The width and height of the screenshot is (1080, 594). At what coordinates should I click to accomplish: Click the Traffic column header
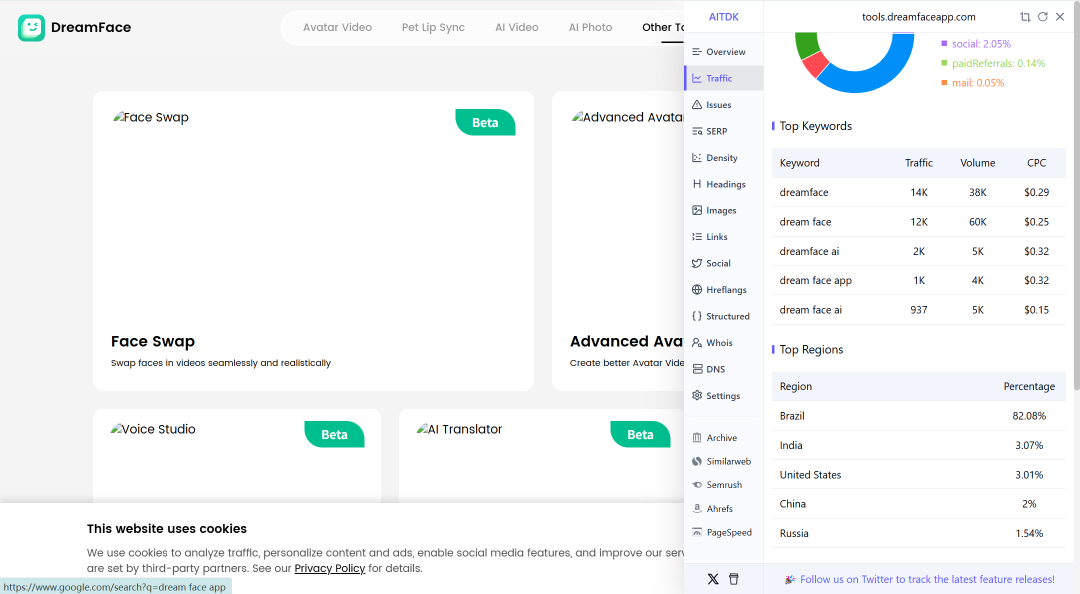(x=919, y=163)
